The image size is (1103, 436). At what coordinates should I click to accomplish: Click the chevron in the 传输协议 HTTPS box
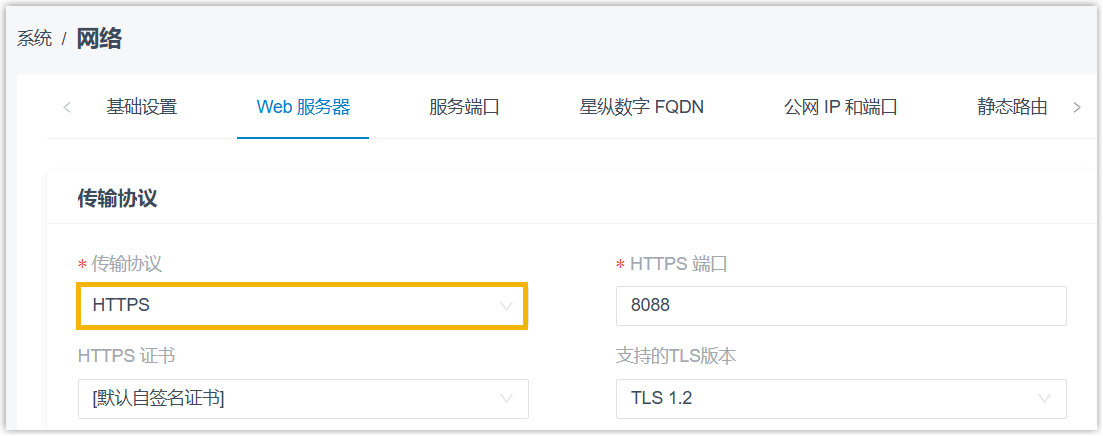[x=506, y=306]
